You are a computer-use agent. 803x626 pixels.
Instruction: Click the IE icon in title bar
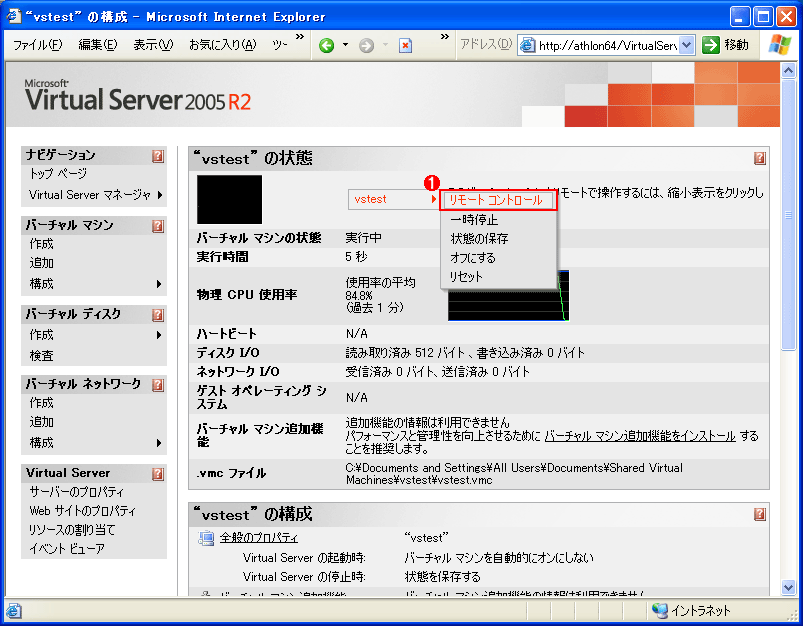13,16
